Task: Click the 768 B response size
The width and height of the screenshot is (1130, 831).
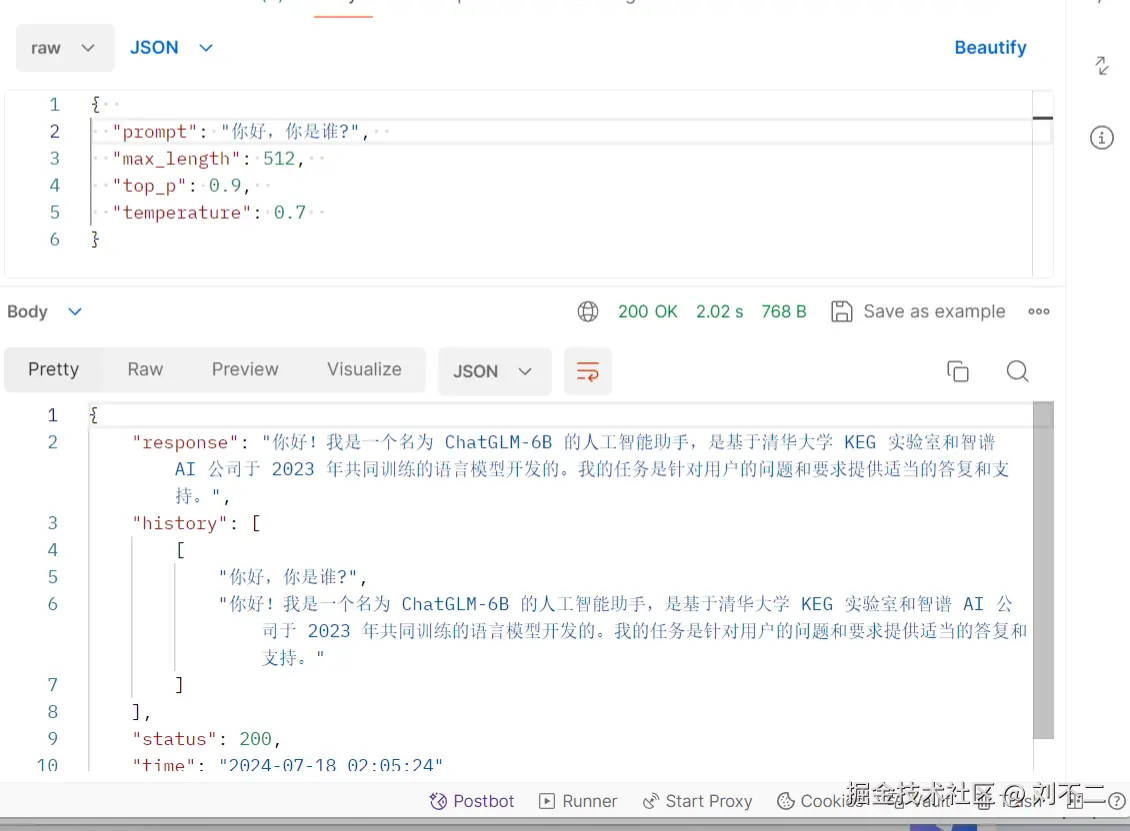Action: click(x=783, y=311)
